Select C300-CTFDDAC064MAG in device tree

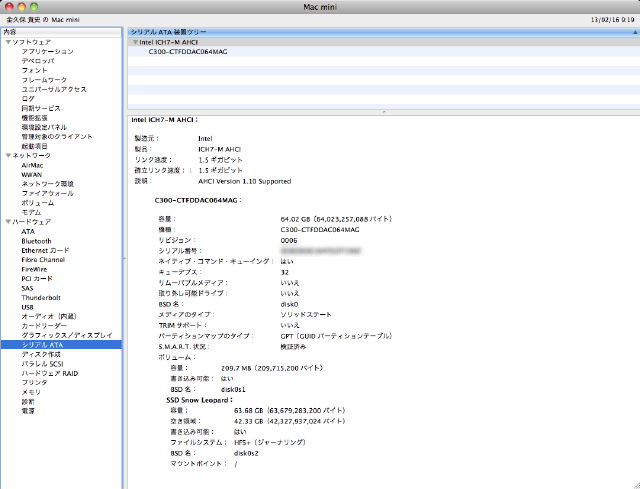(x=188, y=52)
